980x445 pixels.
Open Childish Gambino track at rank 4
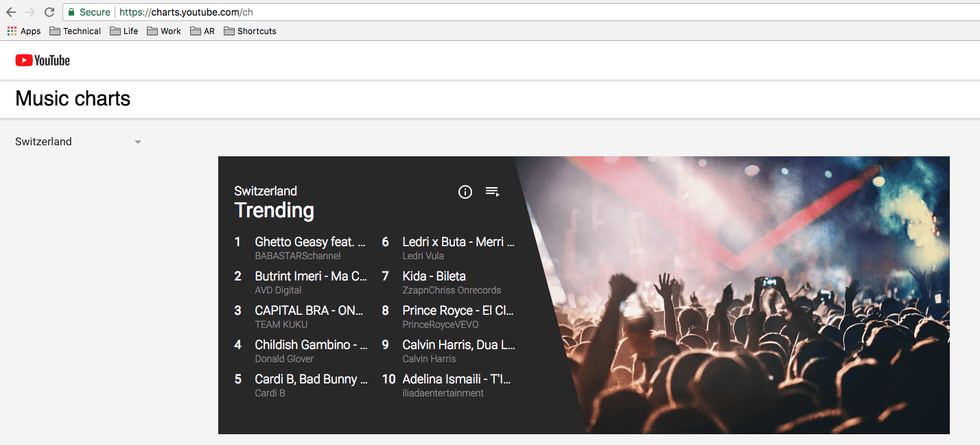[x=310, y=345]
